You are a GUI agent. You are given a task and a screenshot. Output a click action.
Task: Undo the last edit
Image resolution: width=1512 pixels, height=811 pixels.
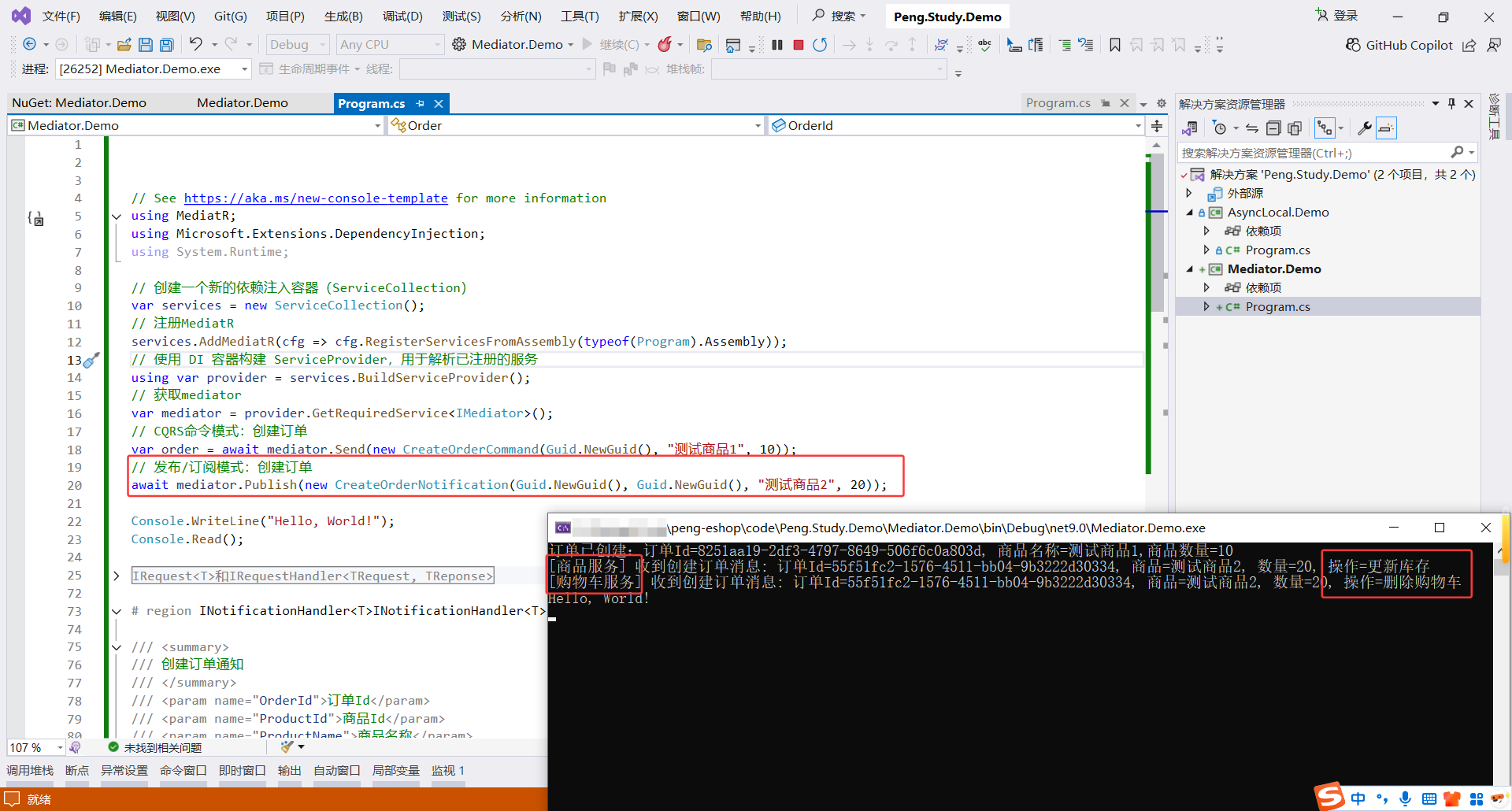(x=196, y=44)
